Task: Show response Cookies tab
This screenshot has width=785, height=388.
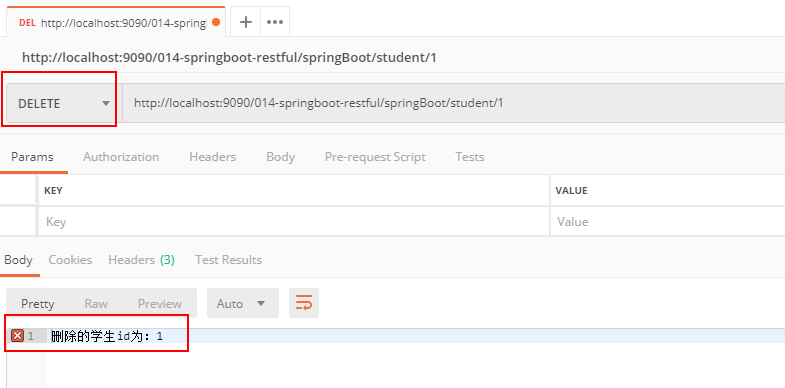Action: (x=70, y=260)
